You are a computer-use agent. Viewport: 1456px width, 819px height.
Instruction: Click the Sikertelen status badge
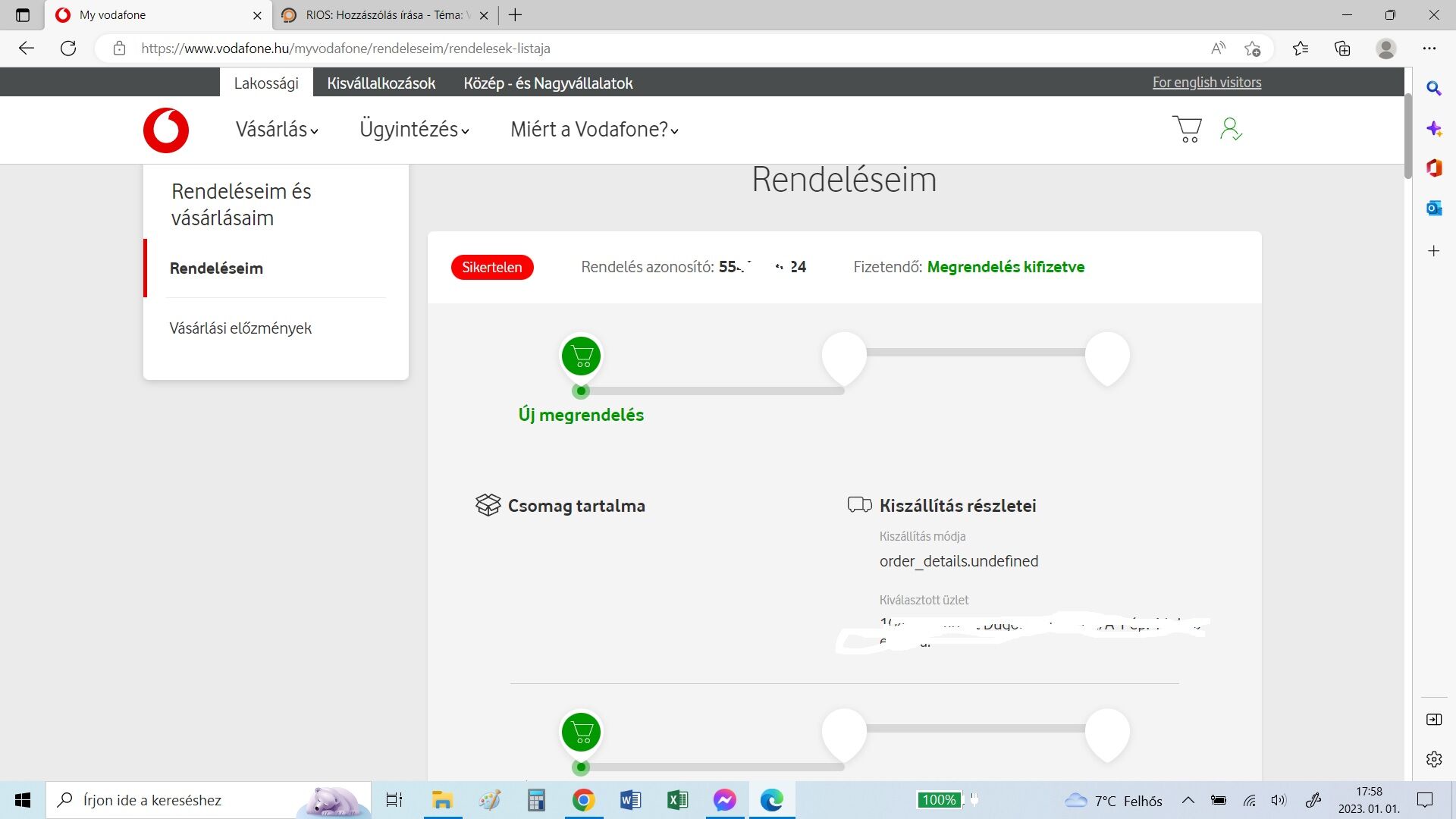click(492, 267)
